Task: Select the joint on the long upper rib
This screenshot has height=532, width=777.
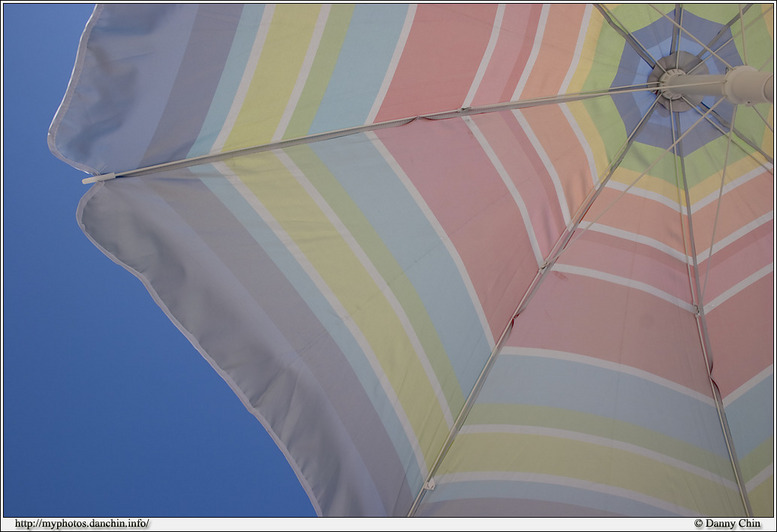Action: coord(462,112)
